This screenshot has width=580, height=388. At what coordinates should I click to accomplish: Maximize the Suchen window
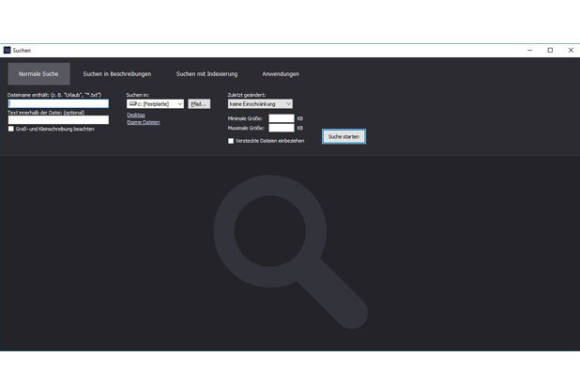[550, 50]
